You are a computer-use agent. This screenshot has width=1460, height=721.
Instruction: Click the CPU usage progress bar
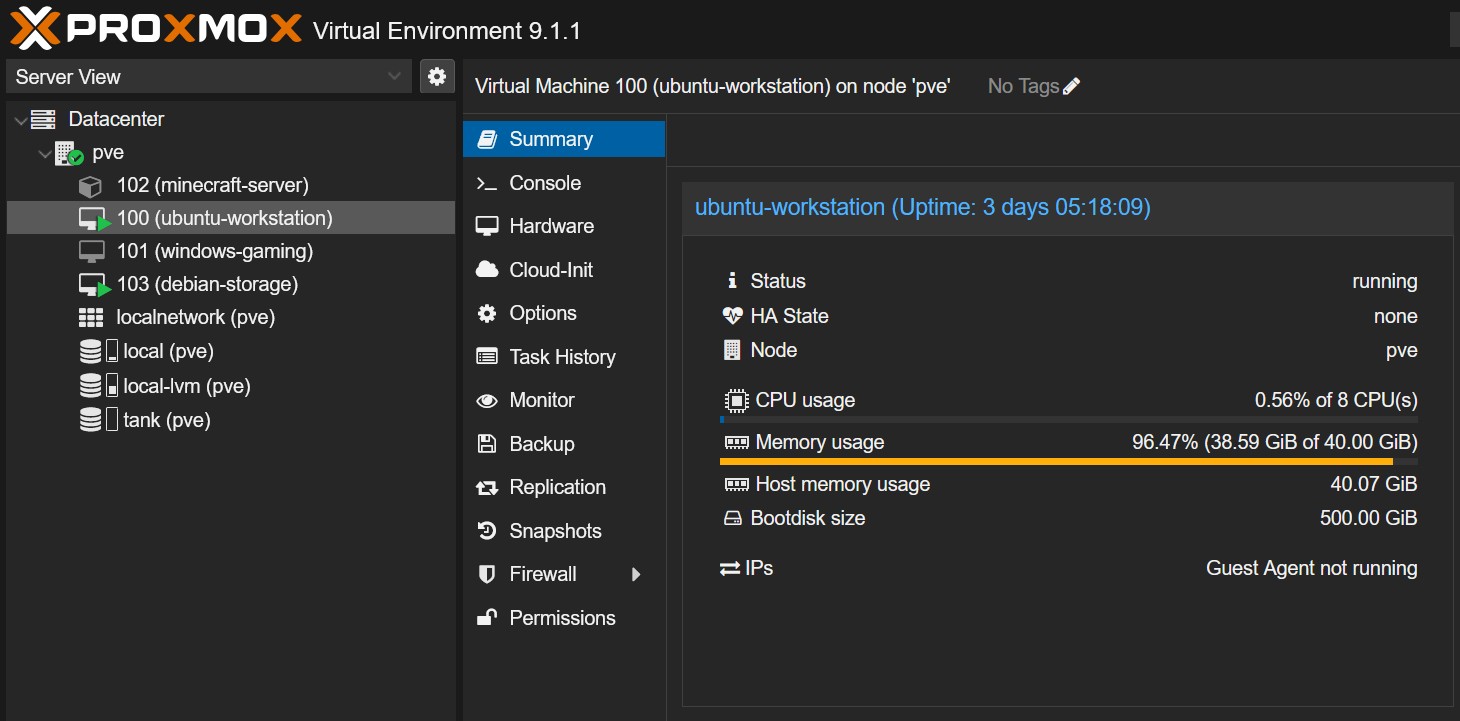point(1068,419)
